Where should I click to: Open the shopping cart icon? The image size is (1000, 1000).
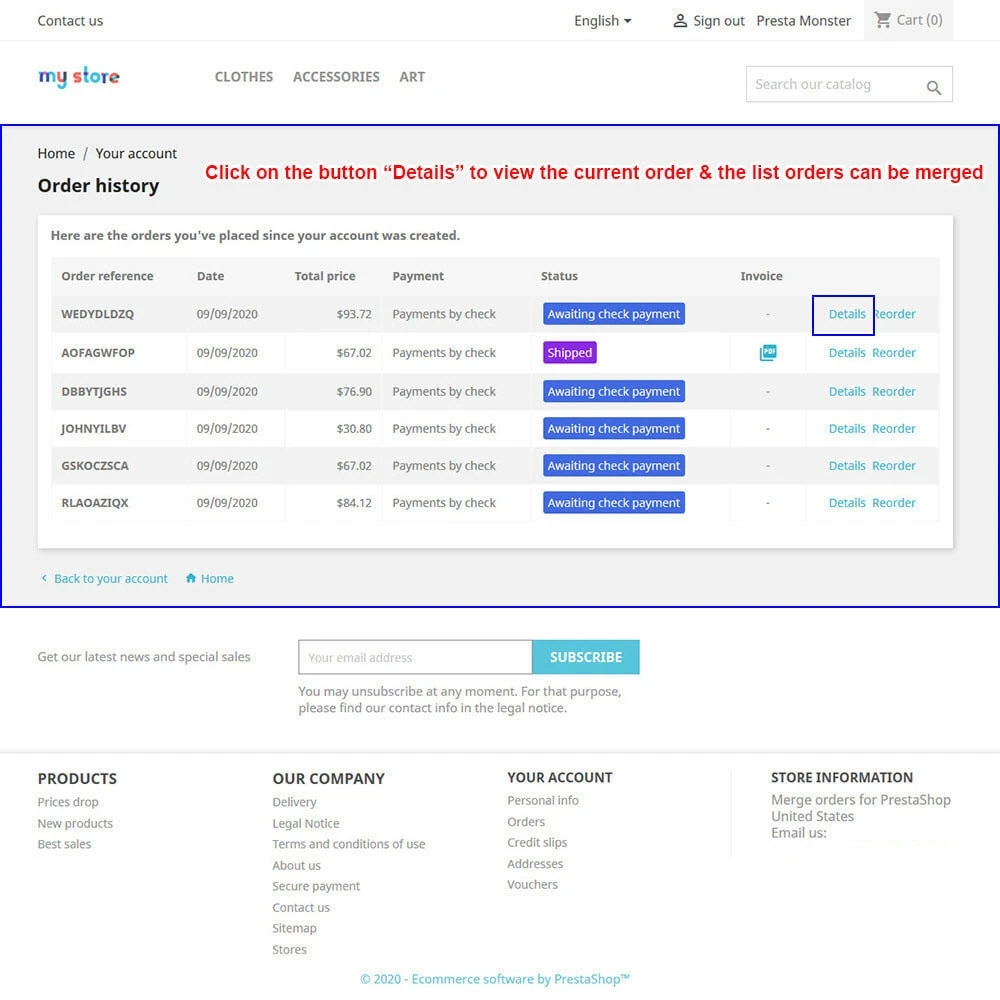pos(883,20)
